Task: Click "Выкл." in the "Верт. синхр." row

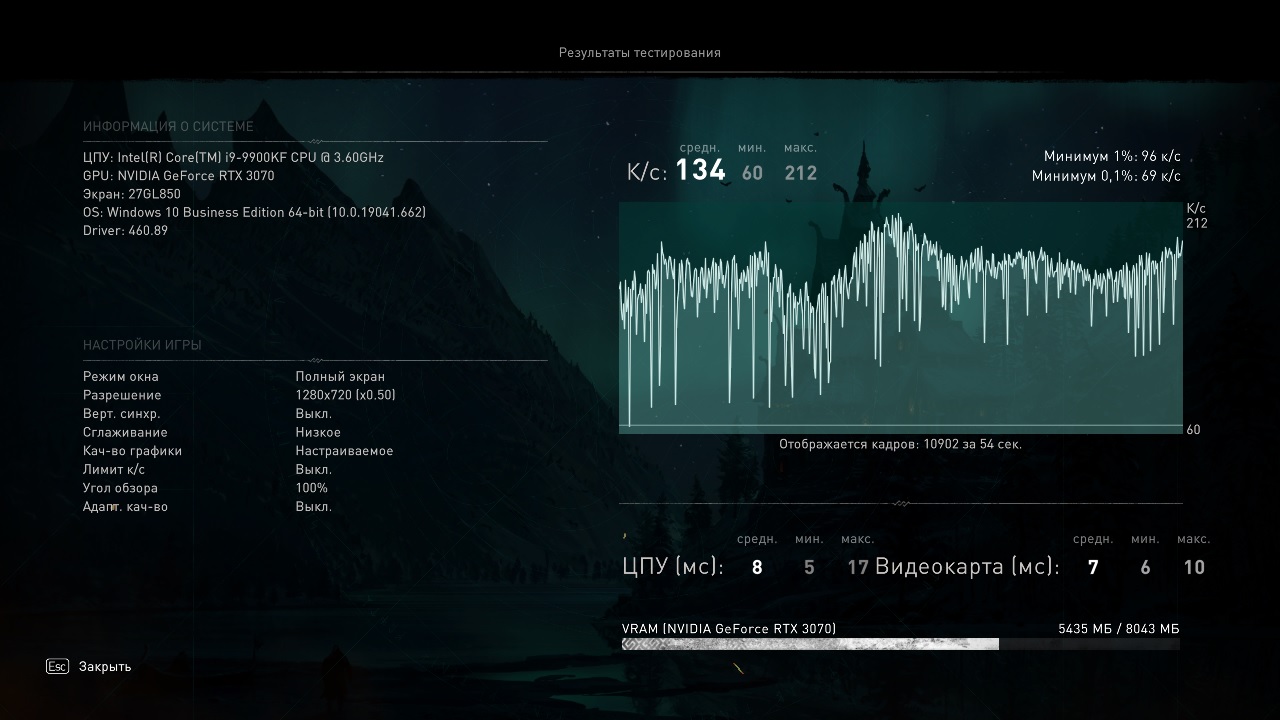Action: click(x=313, y=414)
